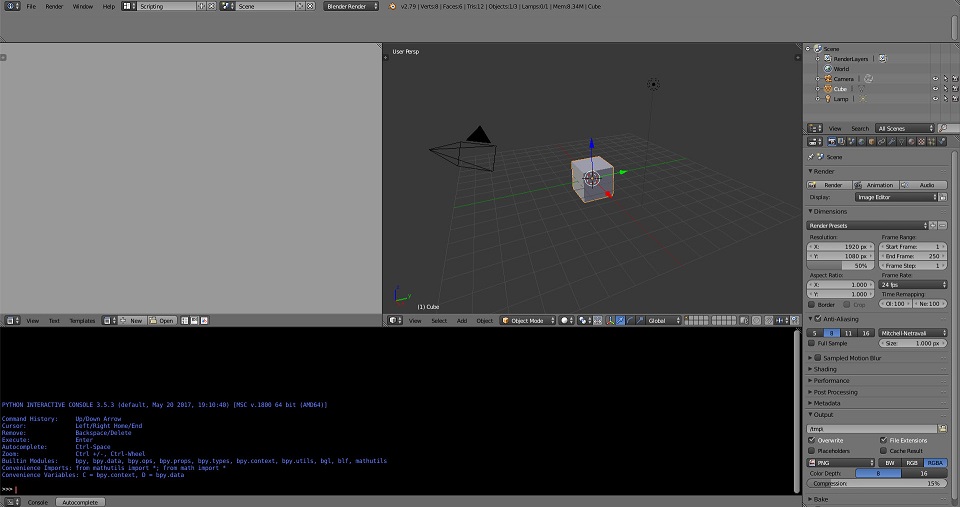
Task: Enable the Full Sample checkbox
Action: 812,343
